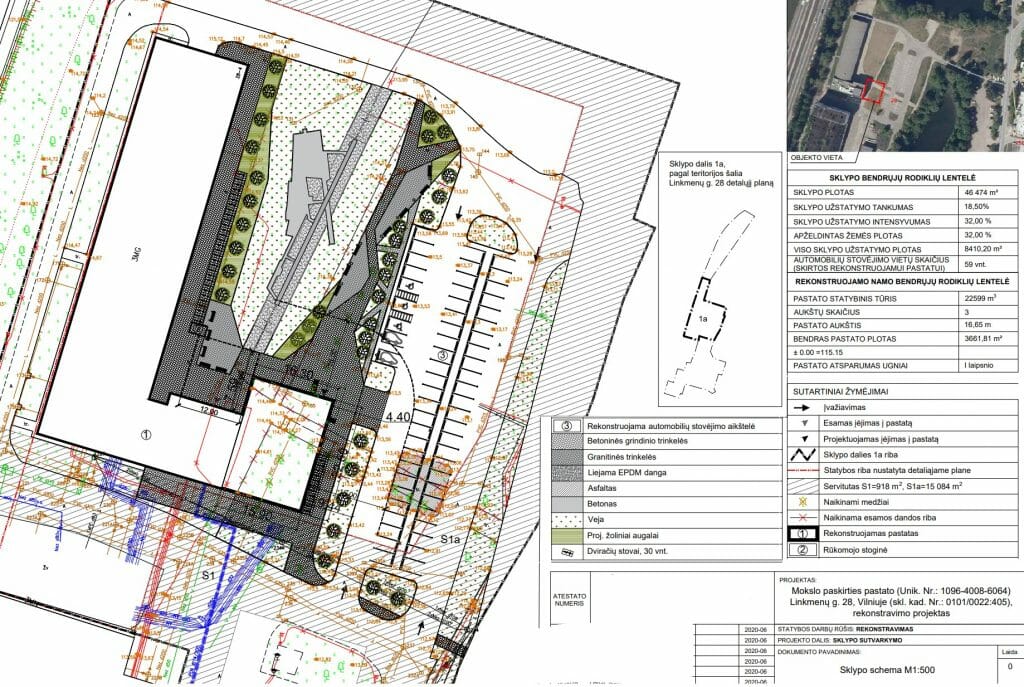Click the esamas įėjimas į pastatą triangle symbol
This screenshot has height=687, width=1024.
tap(804, 423)
